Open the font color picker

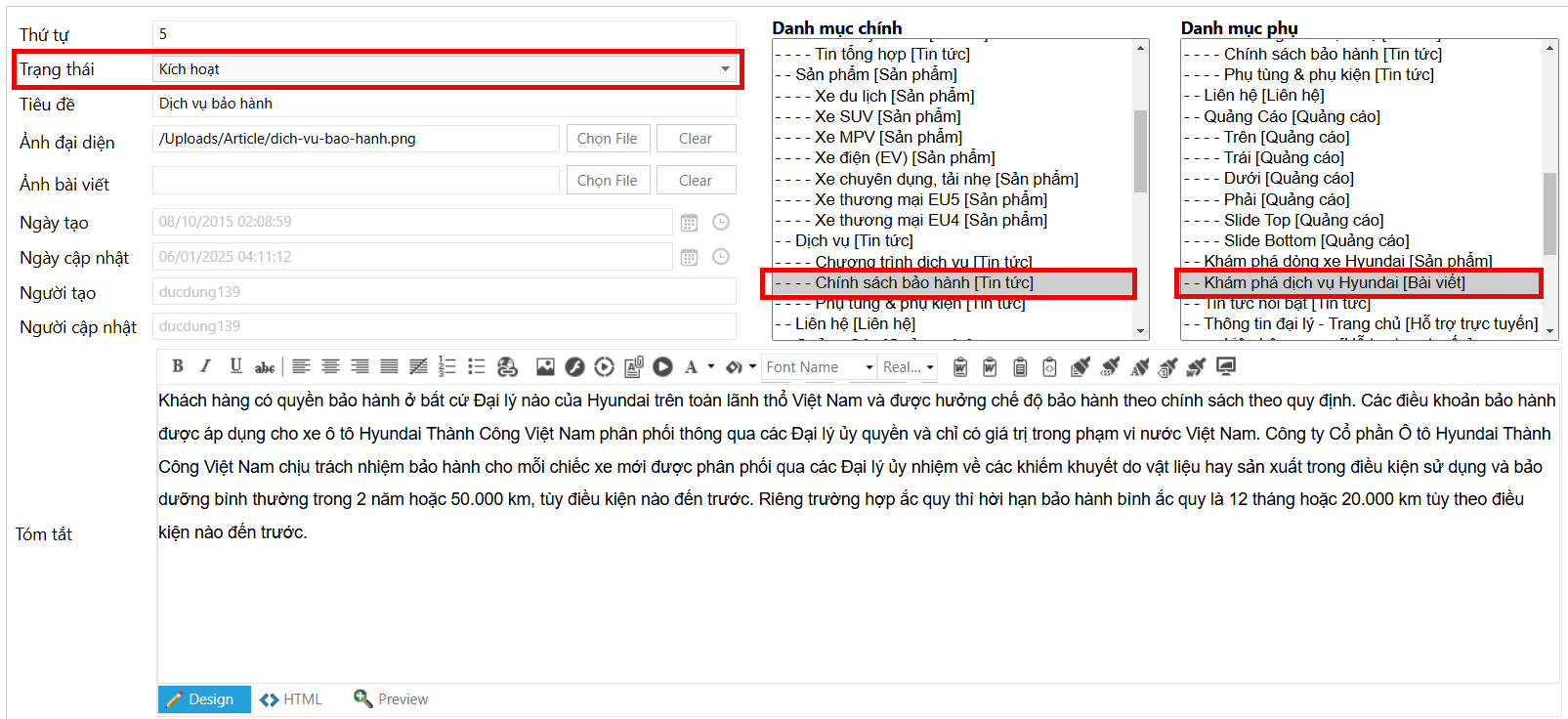pos(691,367)
